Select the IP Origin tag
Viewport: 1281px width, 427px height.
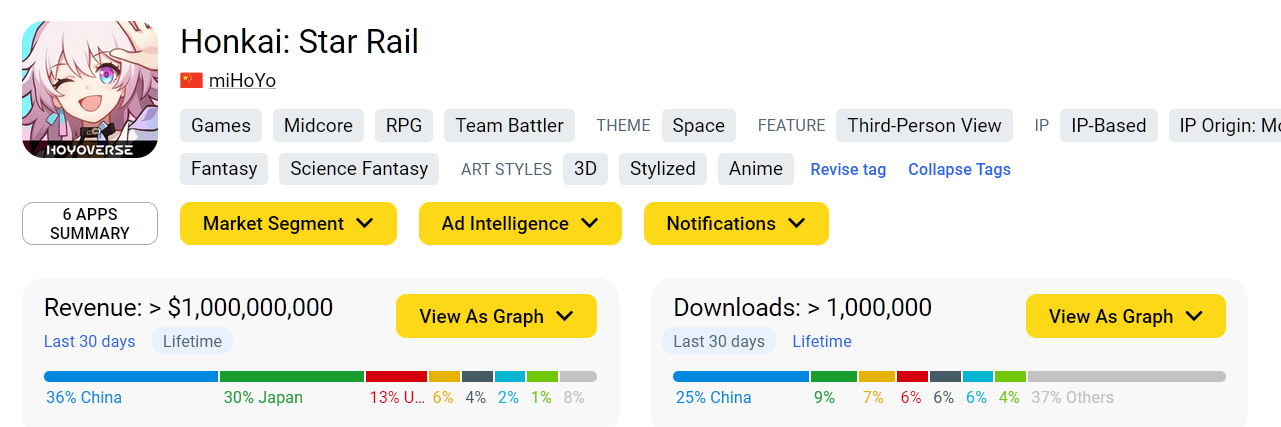point(1225,125)
